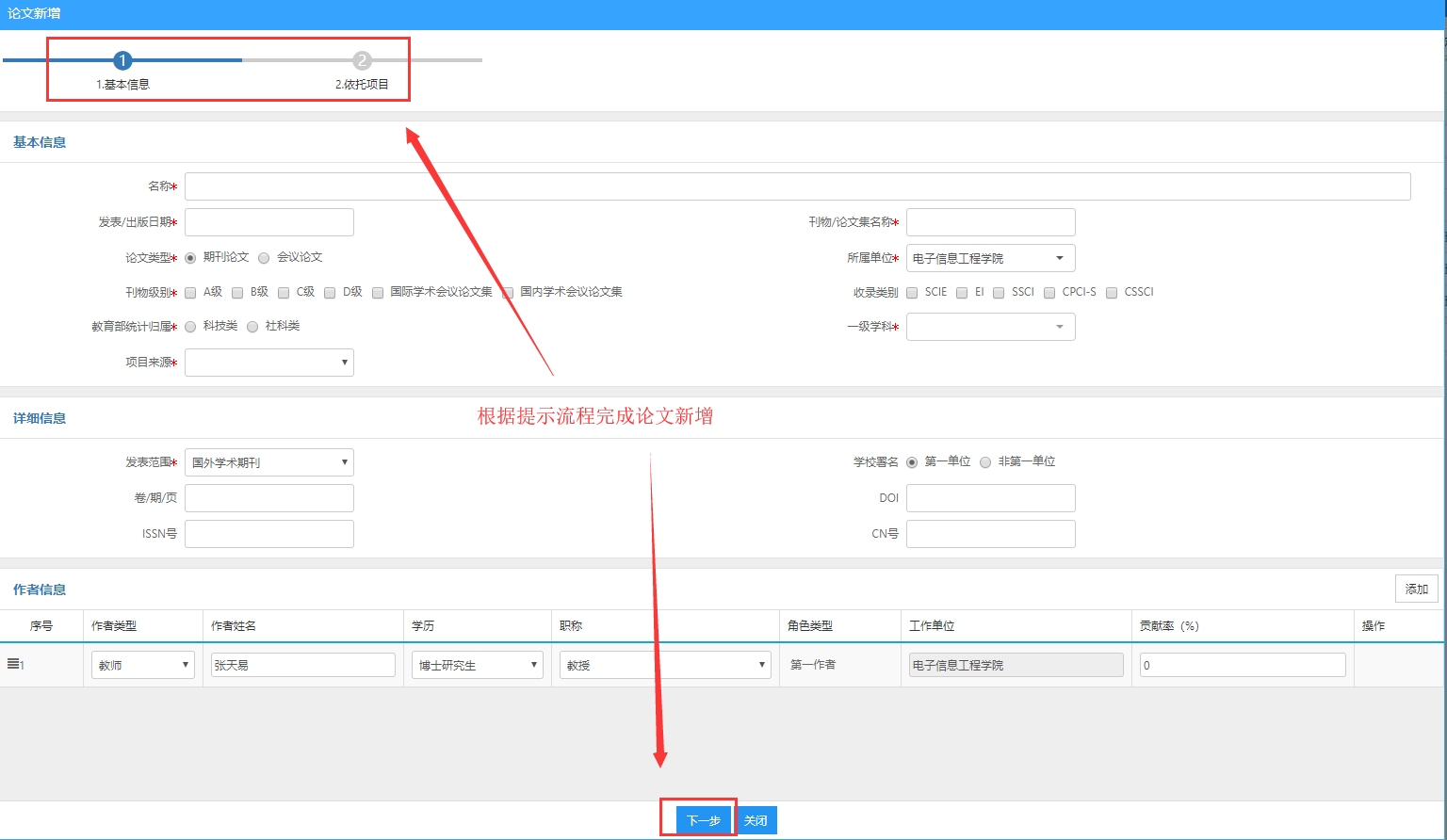
Task: Click step 2 circle for 依托项目
Action: click(362, 61)
